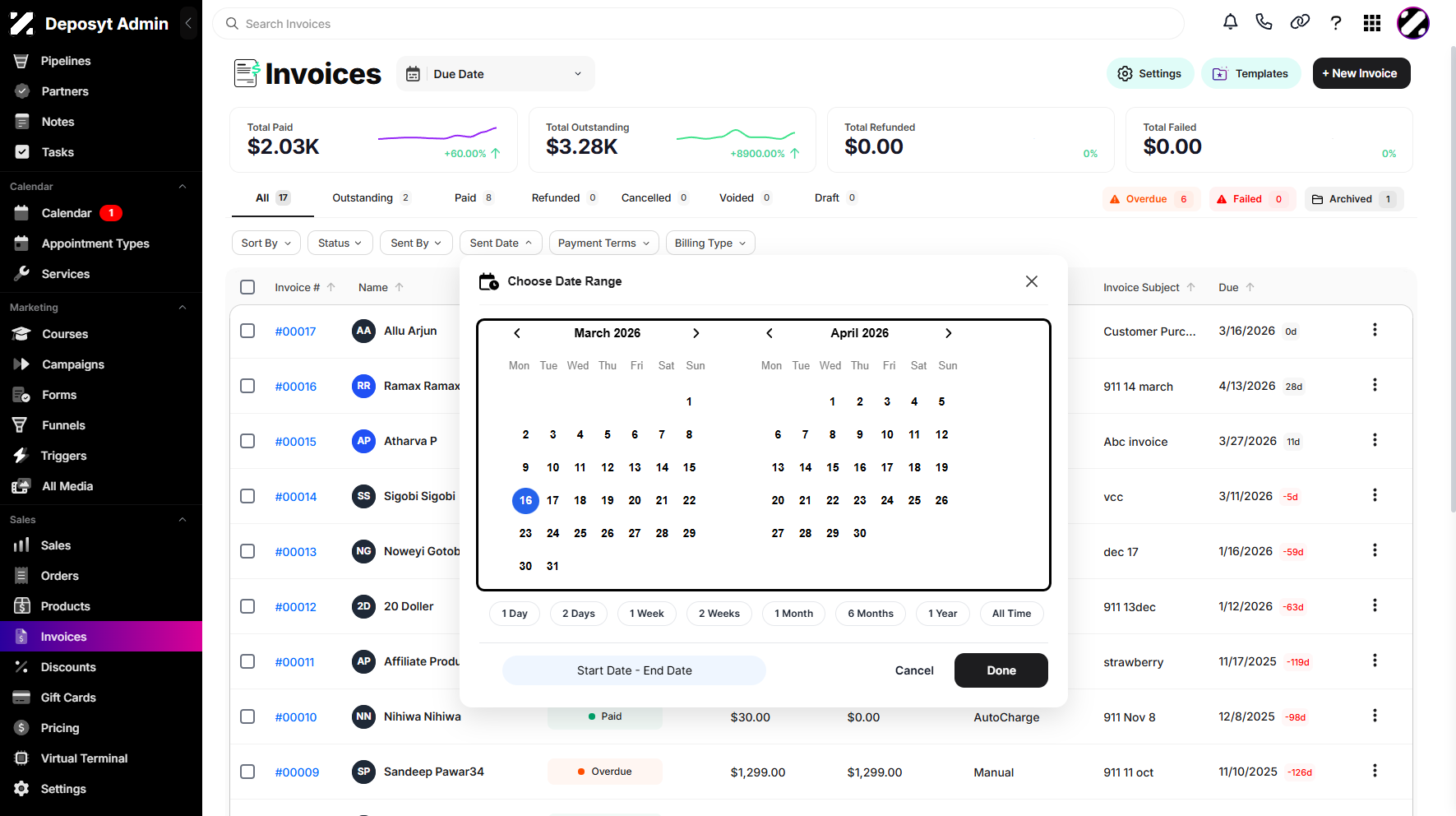Open Triggers in the sidebar
The height and width of the screenshot is (816, 1456).
pyautogui.click(x=63, y=456)
